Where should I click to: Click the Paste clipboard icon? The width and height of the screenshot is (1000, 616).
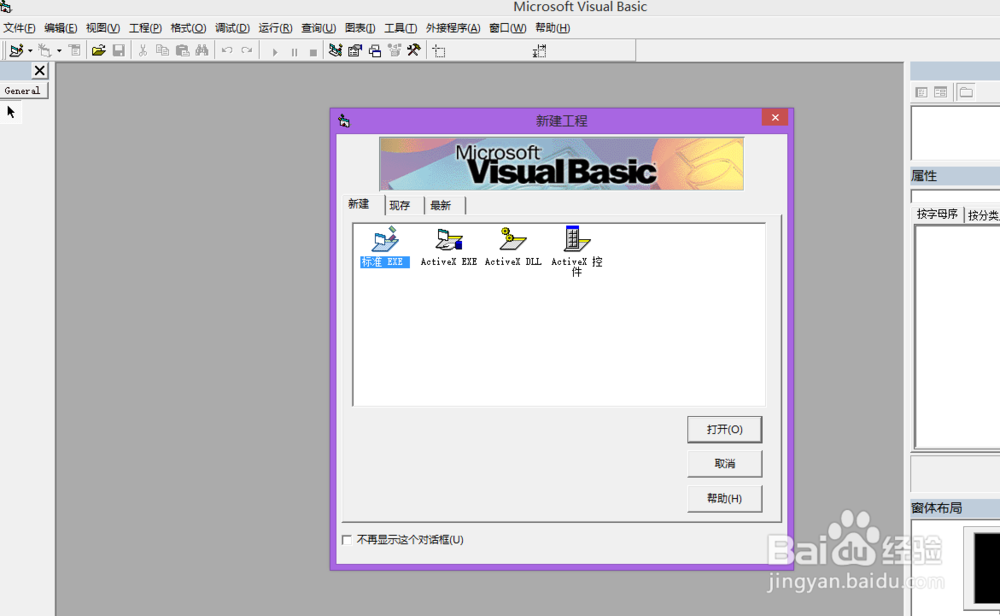[x=182, y=50]
